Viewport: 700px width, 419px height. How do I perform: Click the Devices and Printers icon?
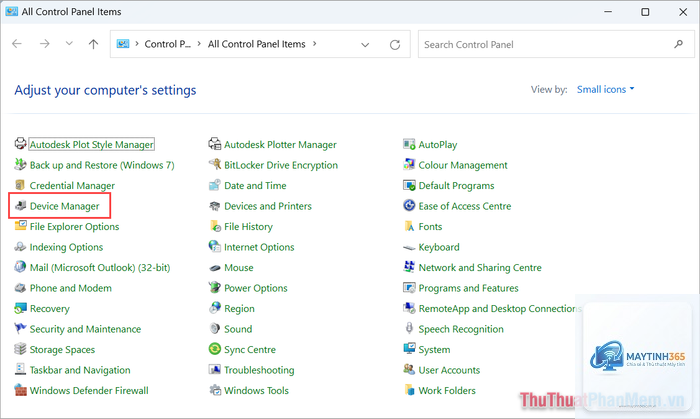click(x=215, y=205)
